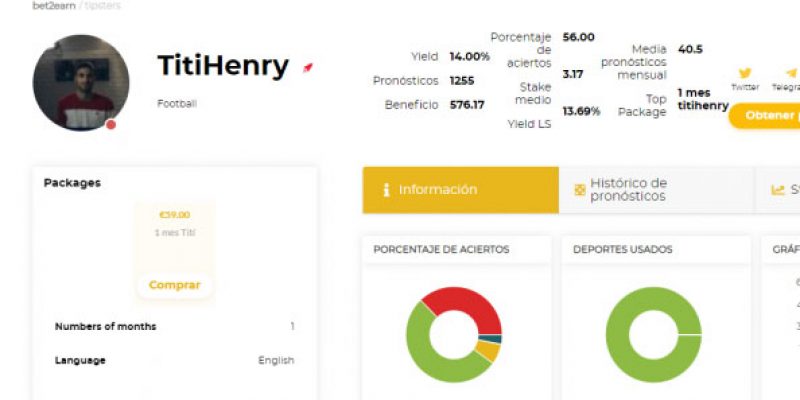Viewport: 800px width, 400px height.
Task: Click the chart icon in third tab
Action: click(x=777, y=190)
